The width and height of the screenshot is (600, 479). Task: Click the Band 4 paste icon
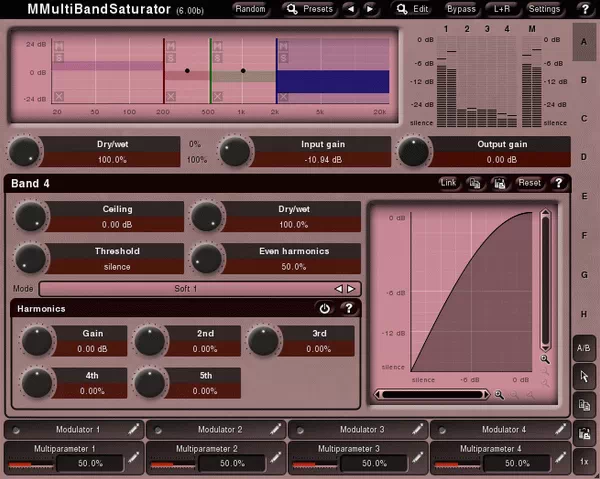tap(500, 183)
